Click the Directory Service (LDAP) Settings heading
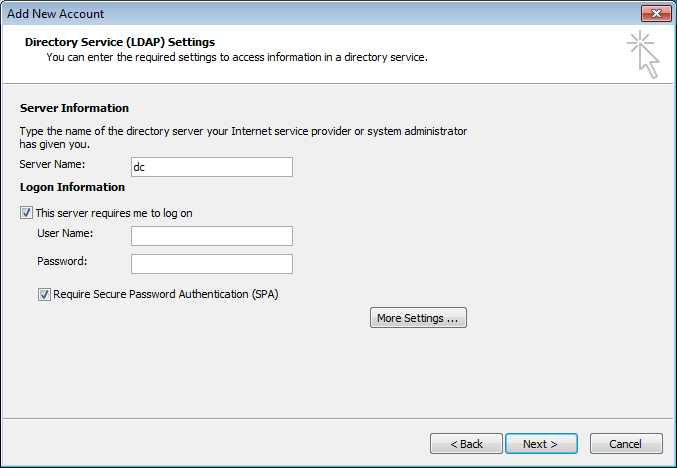The height and width of the screenshot is (468, 677). pyautogui.click(x=120, y=42)
